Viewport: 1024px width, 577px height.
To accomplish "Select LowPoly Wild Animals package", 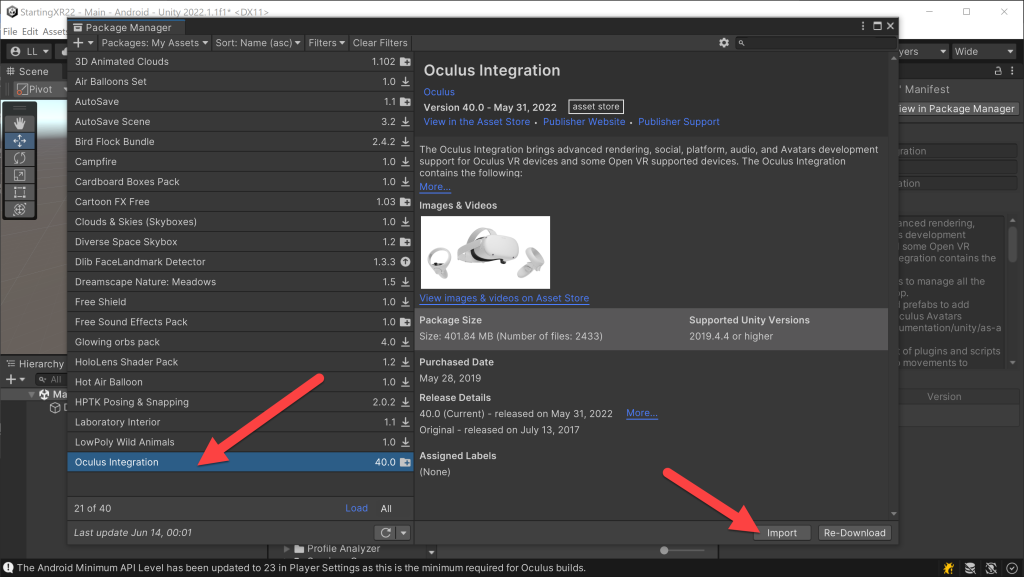I will coord(240,442).
